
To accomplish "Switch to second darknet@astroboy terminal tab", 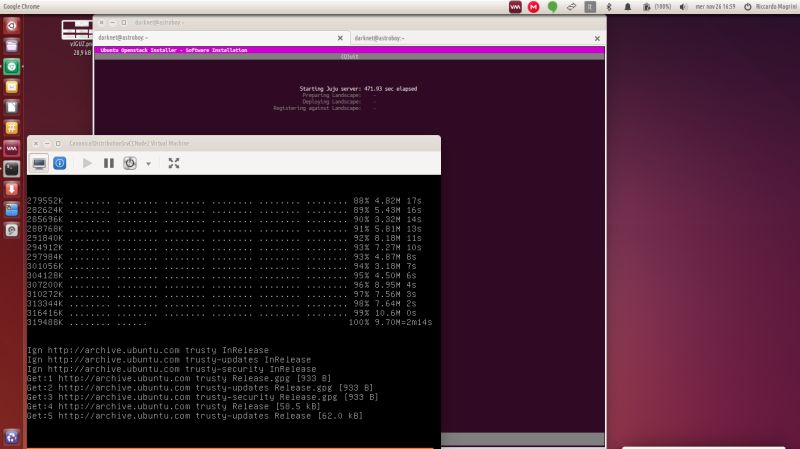I will (x=472, y=38).
